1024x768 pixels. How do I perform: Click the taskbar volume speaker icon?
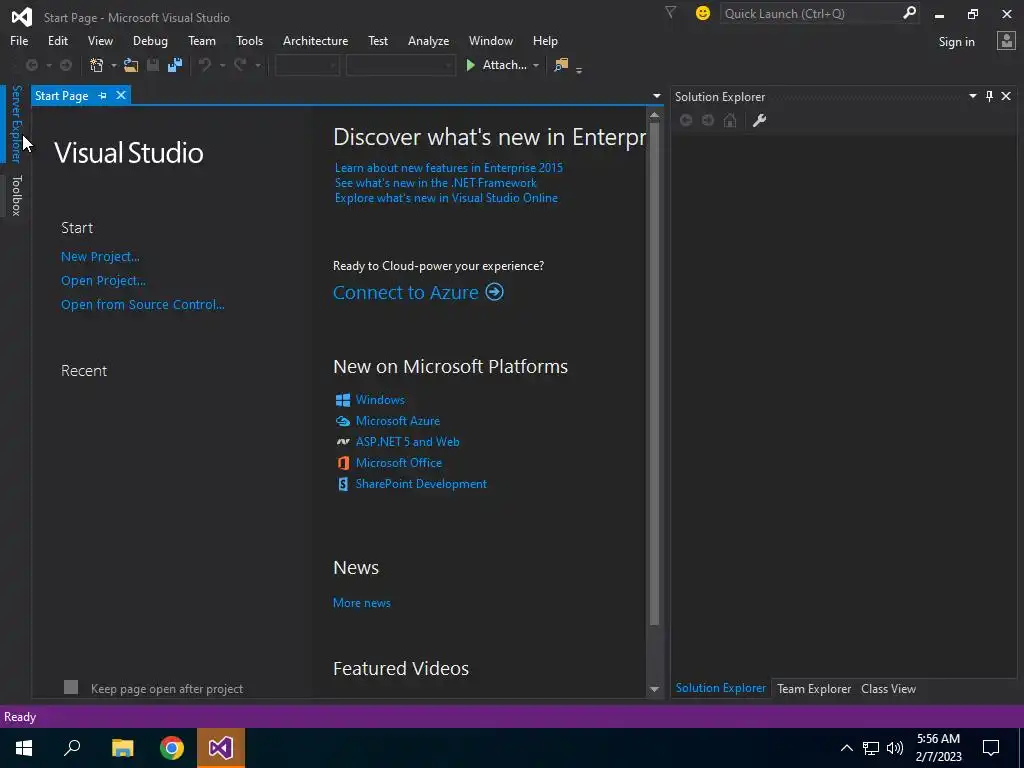(x=895, y=748)
